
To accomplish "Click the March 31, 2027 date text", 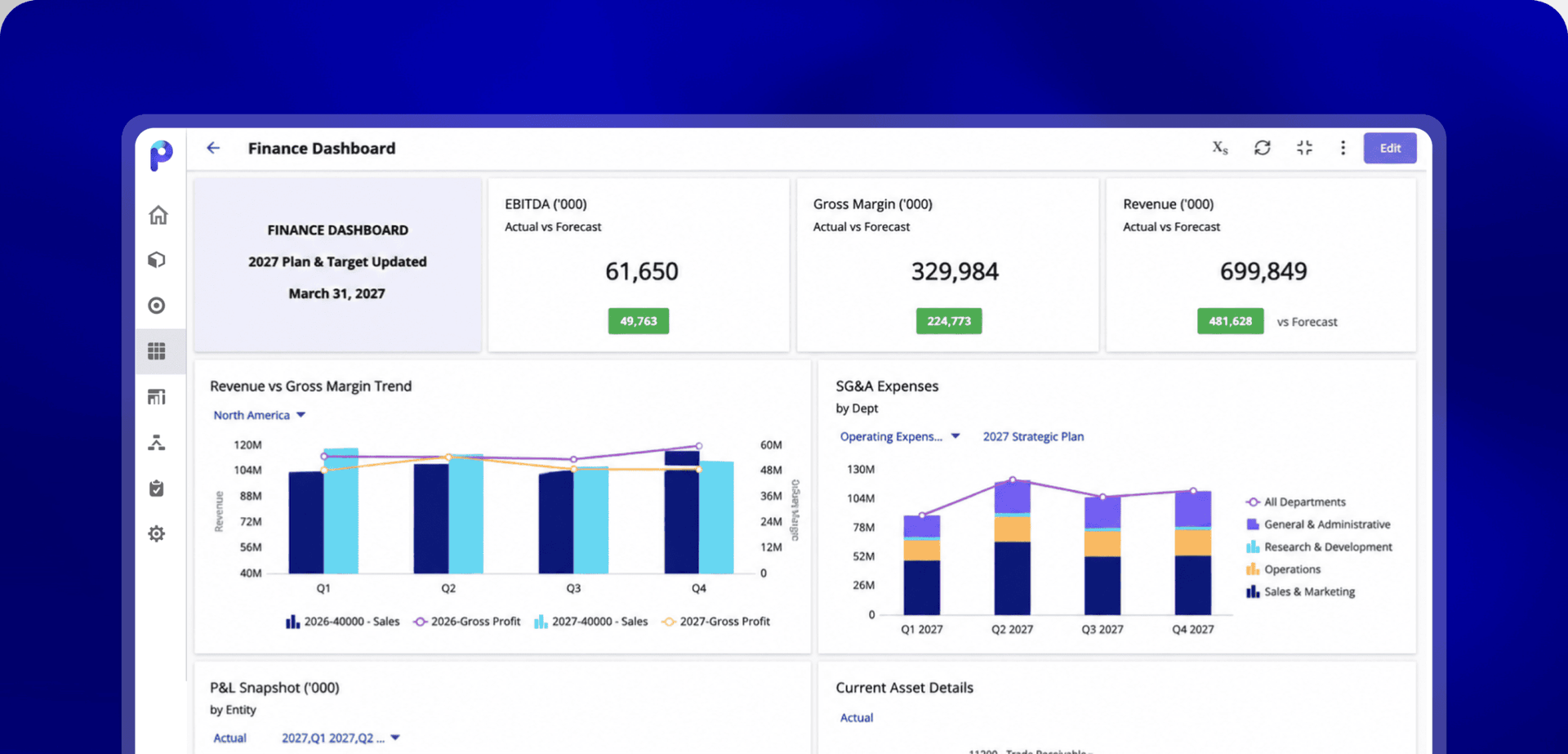I will tap(336, 293).
